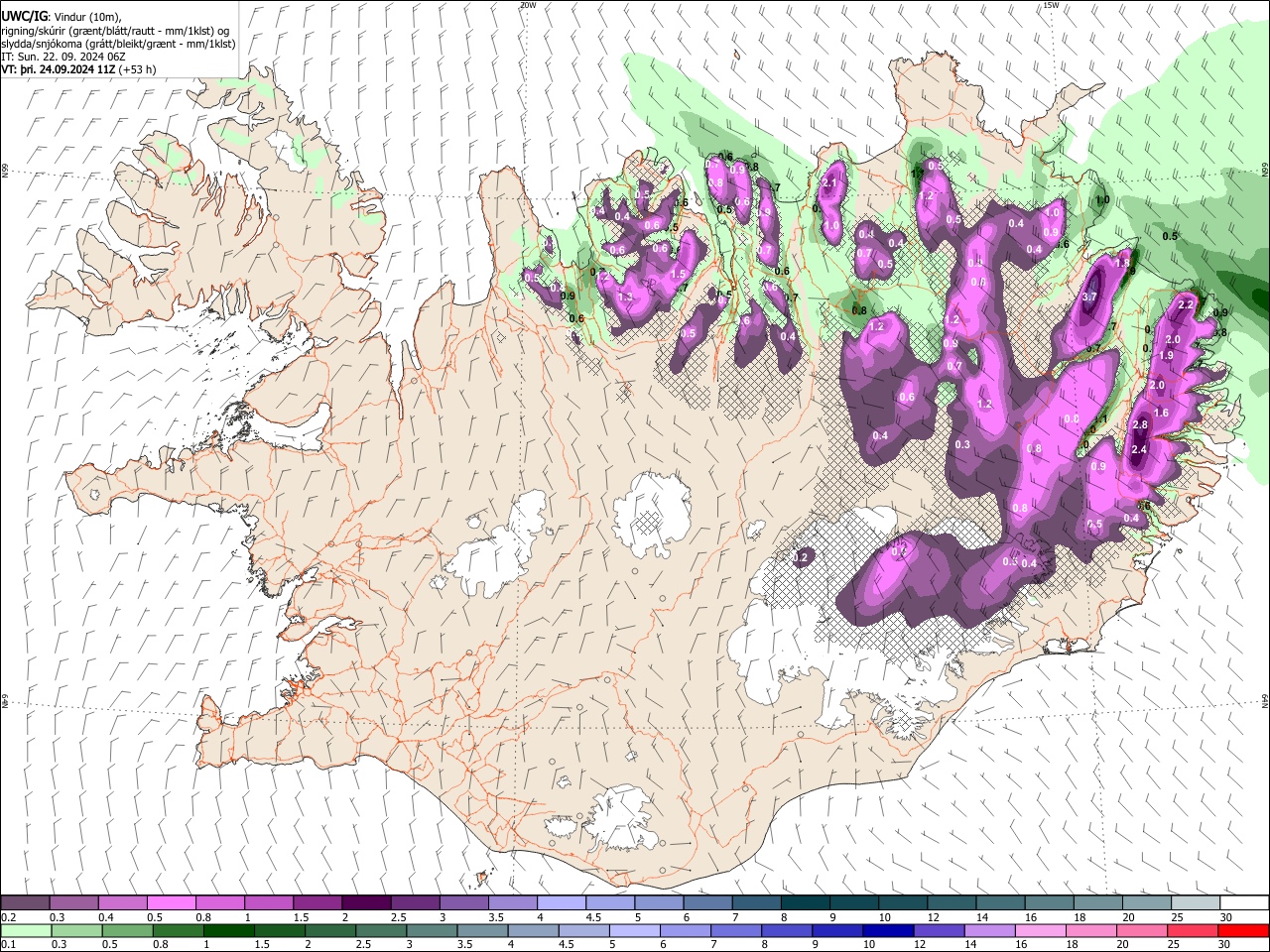Choose the pale lavender swatch labeled 4, top legend
This screenshot has height=952, width=1270.
pos(562,902)
